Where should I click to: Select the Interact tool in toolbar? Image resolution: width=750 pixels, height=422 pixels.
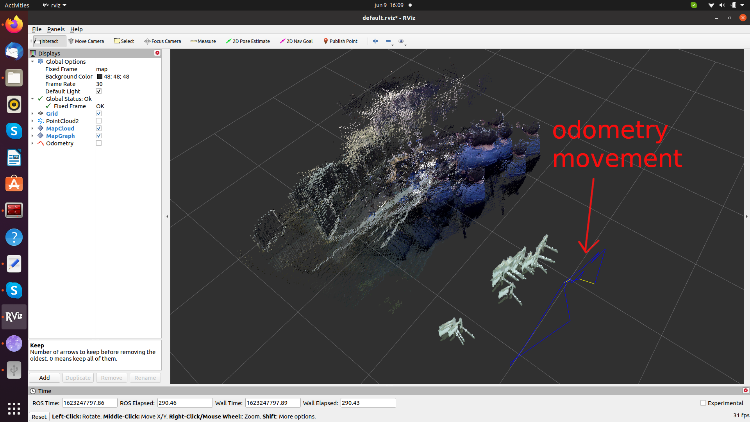(x=47, y=41)
